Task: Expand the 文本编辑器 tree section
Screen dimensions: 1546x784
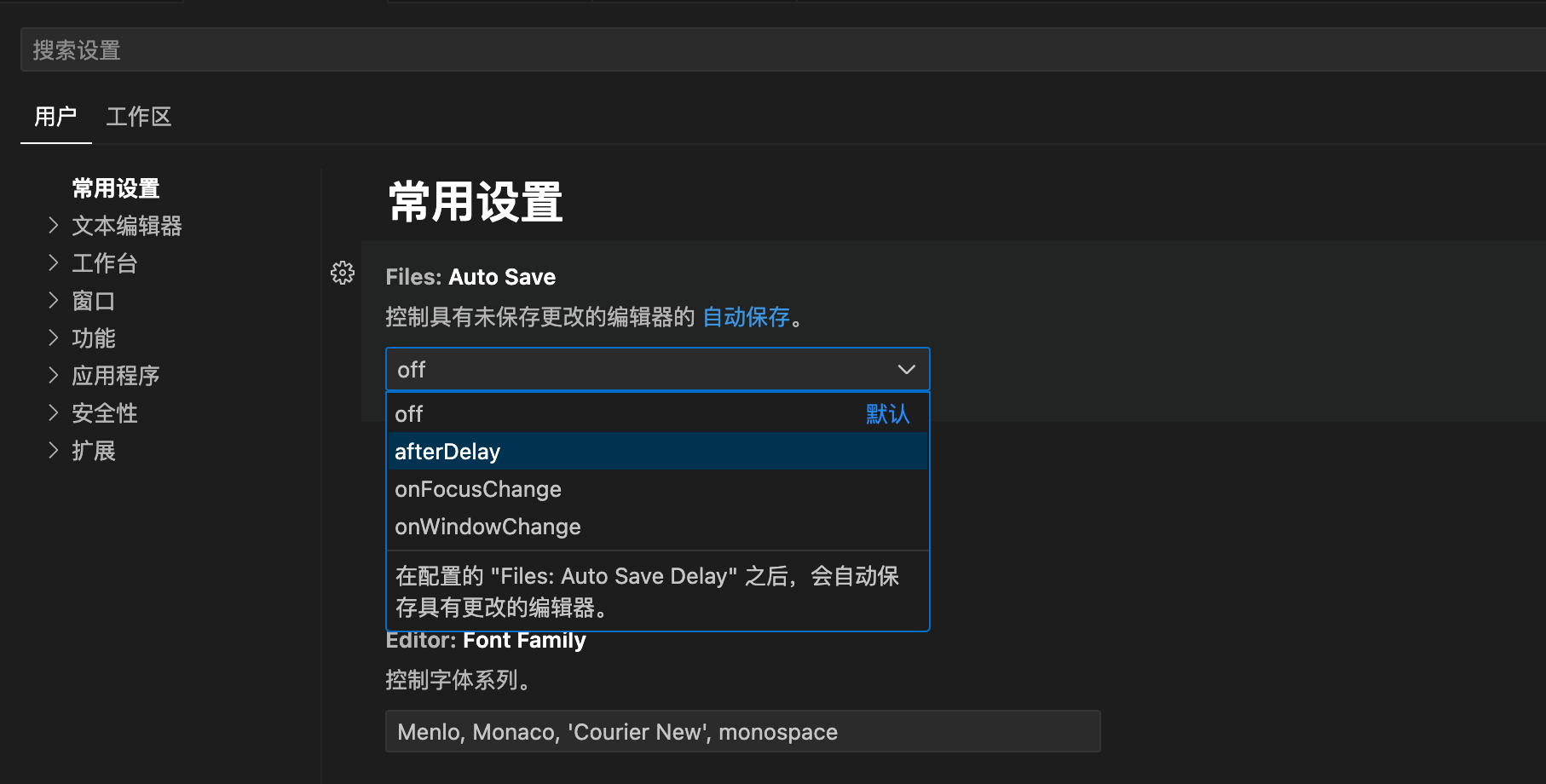Action: coord(54,226)
